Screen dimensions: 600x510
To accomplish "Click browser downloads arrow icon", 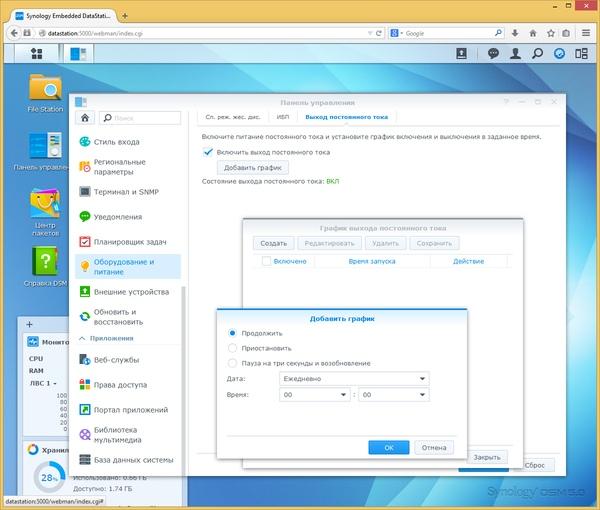I will 515,33.
